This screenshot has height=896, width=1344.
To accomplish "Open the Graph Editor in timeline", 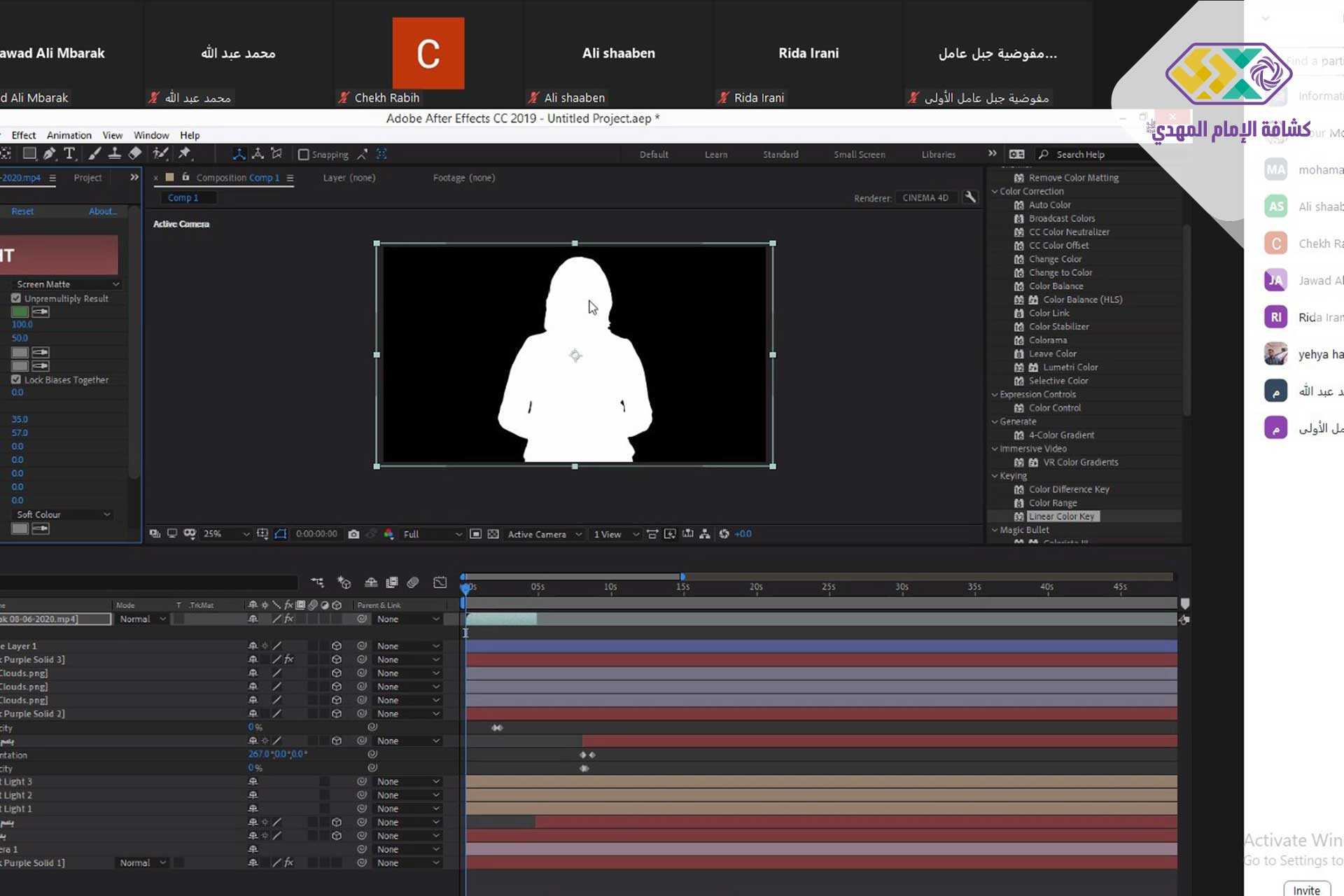I will point(440,582).
